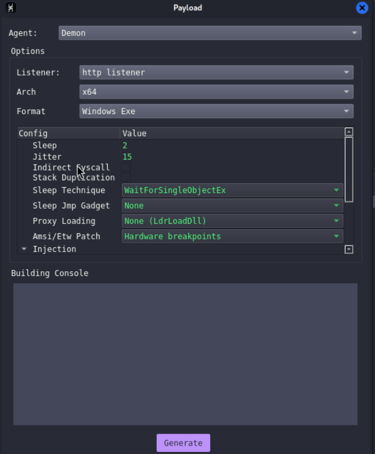Open the Proxy Loading dropdown

click(x=232, y=221)
